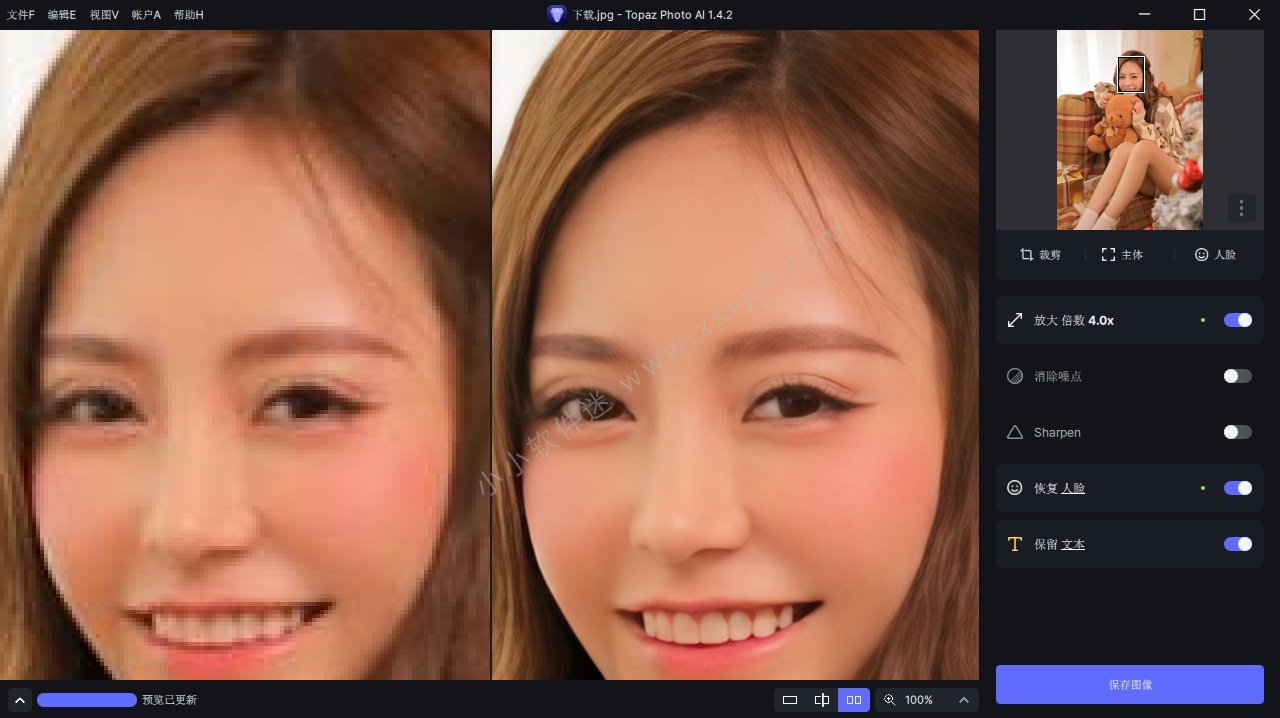1280x718 pixels.
Task: Expand the zoom level 100% dropdown
Action: coord(964,700)
